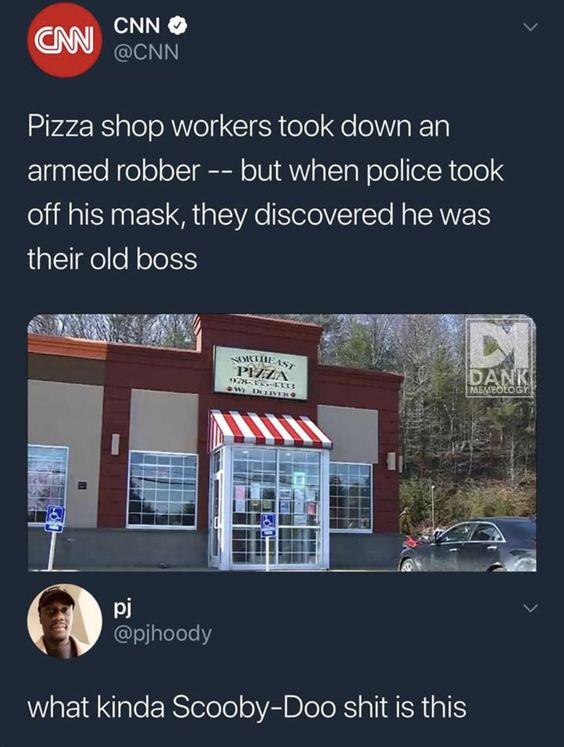The image size is (564, 747).
Task: Select the CNN tweet text about robber
Action: [x=265, y=193]
